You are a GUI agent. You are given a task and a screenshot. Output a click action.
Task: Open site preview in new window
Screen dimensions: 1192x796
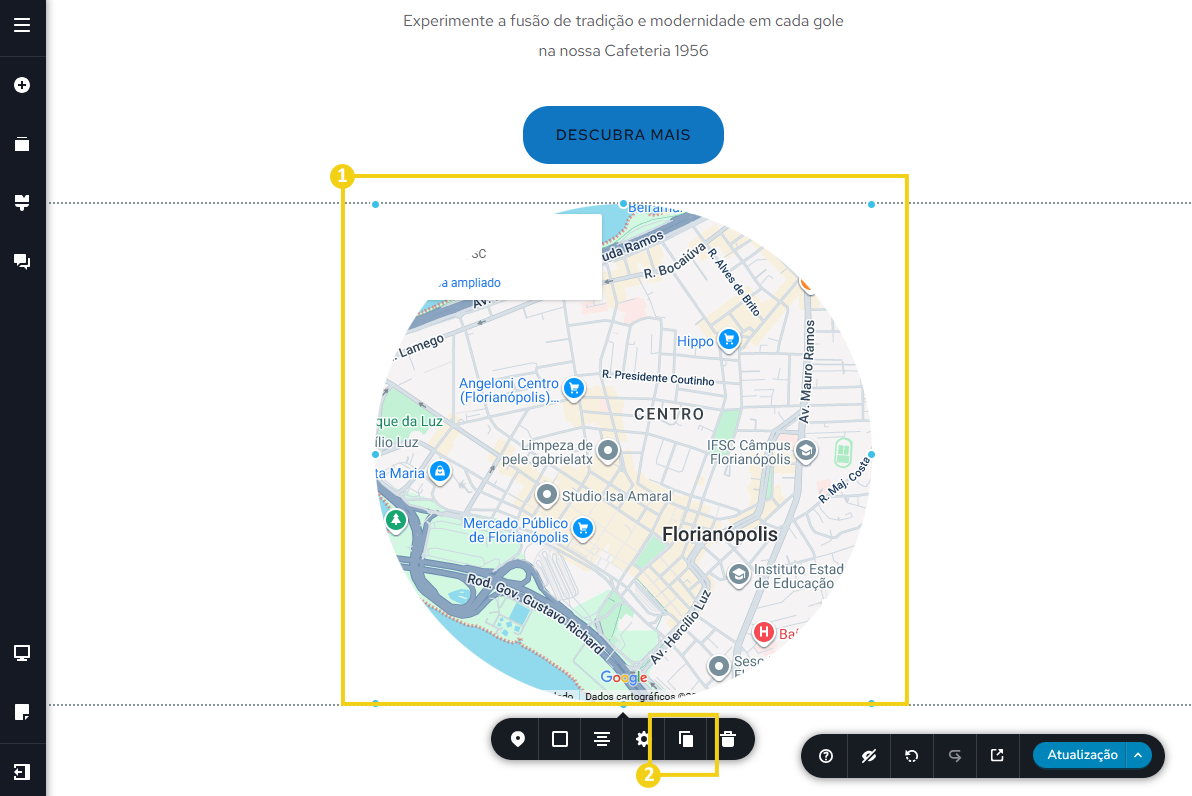click(997, 755)
